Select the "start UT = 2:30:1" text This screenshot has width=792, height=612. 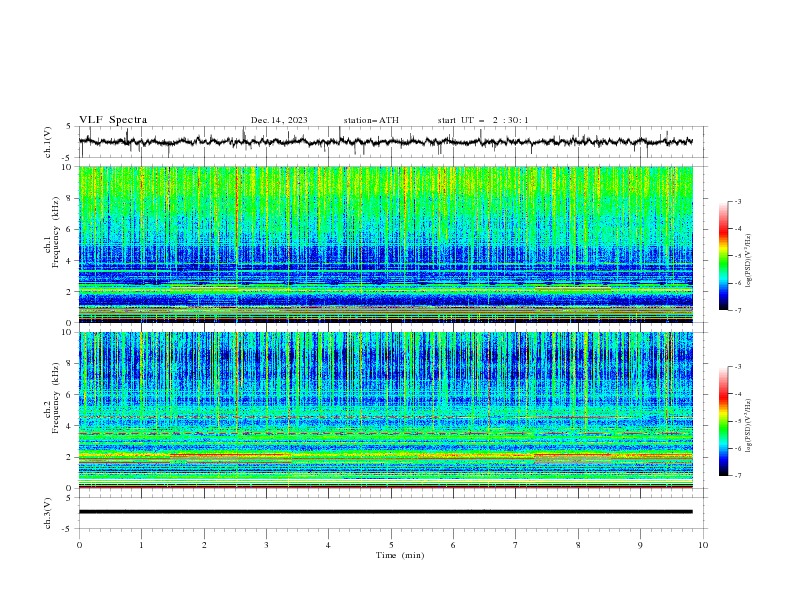pos(483,120)
